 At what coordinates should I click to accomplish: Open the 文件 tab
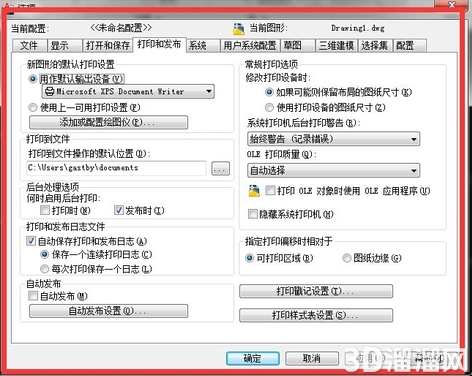30,46
